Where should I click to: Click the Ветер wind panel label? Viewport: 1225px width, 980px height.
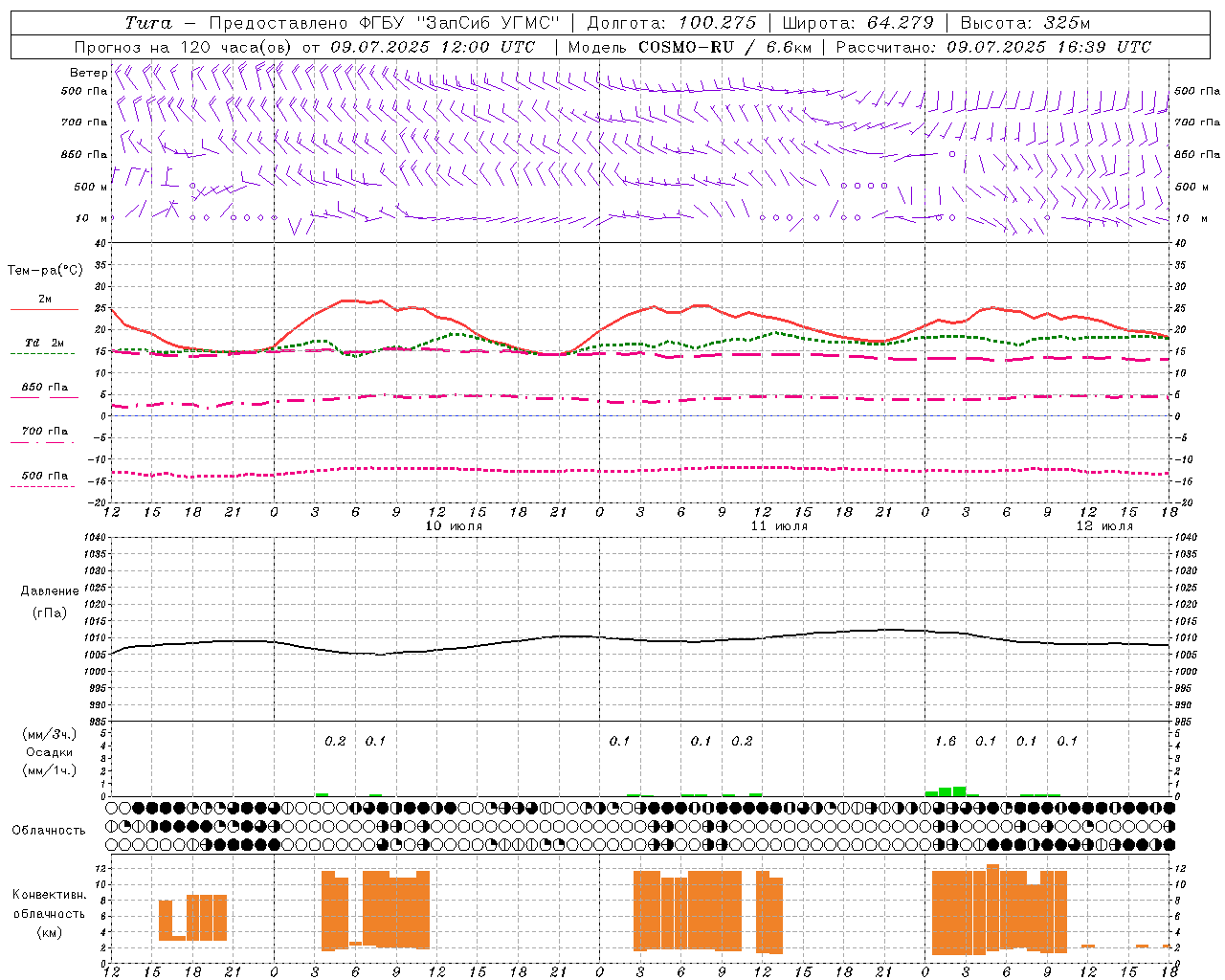pos(89,73)
